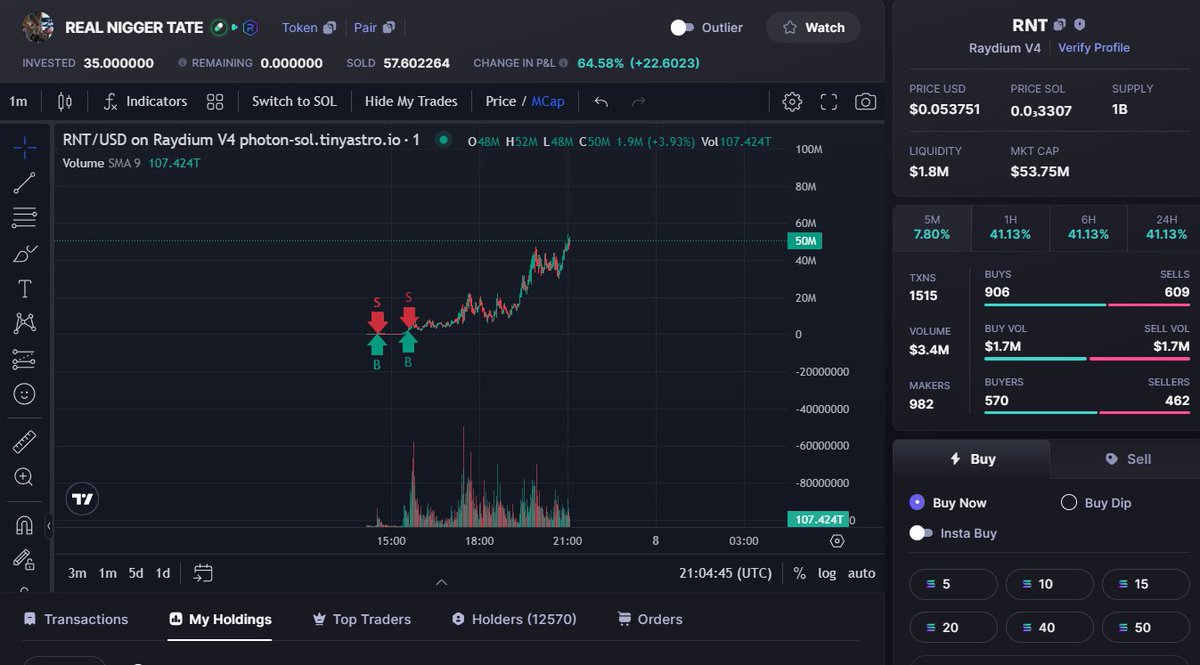The image size is (1200, 665).
Task: Open the Indicators menu
Action: coord(146,101)
